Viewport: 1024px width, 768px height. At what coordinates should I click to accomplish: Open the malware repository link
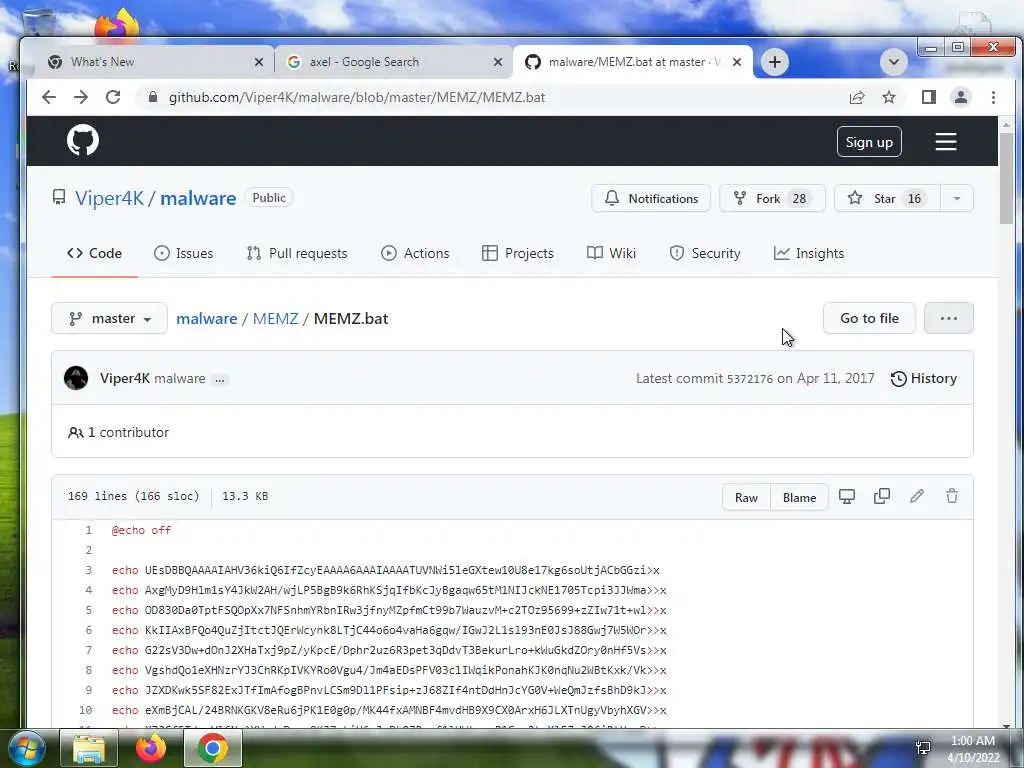click(198, 198)
